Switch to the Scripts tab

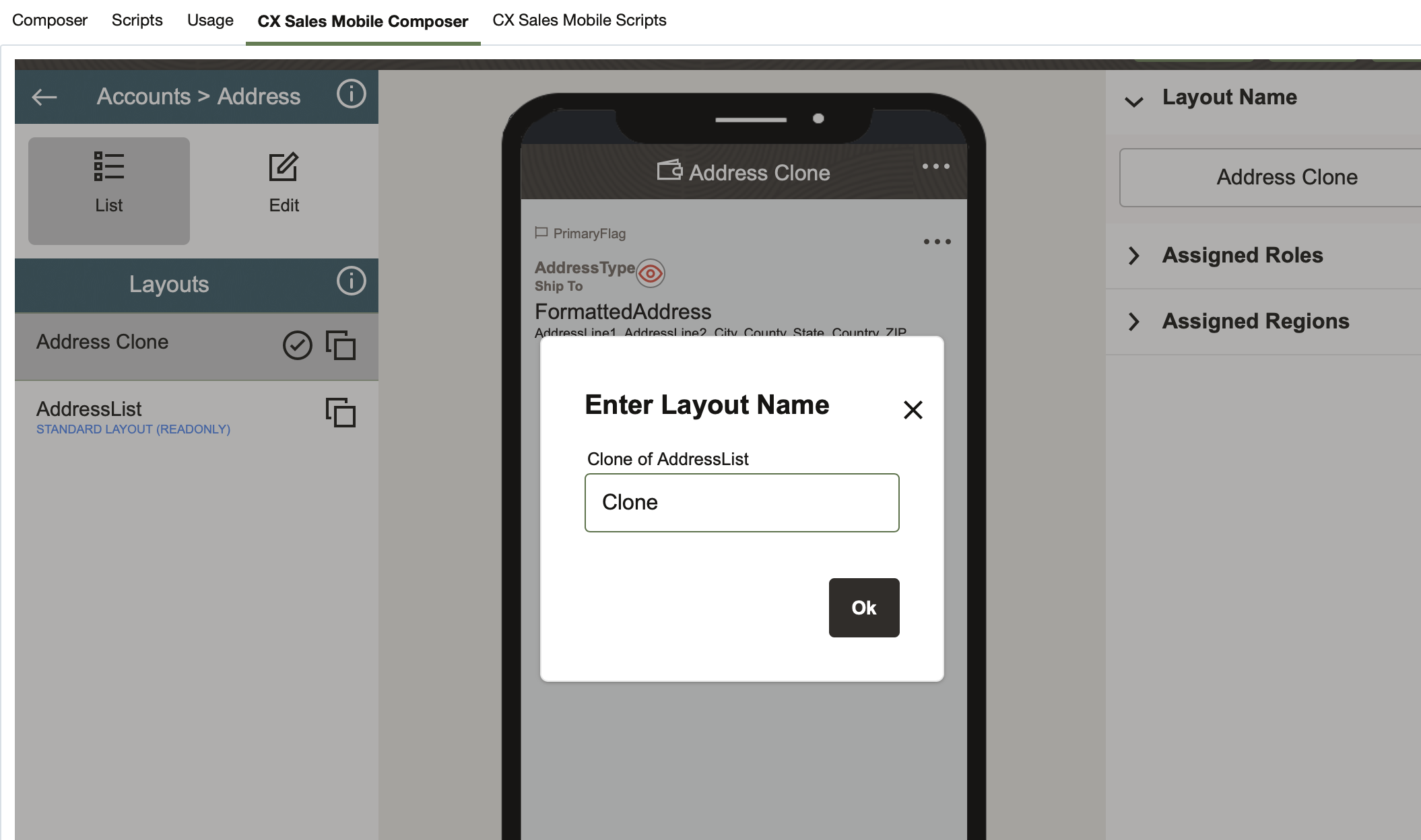click(137, 20)
